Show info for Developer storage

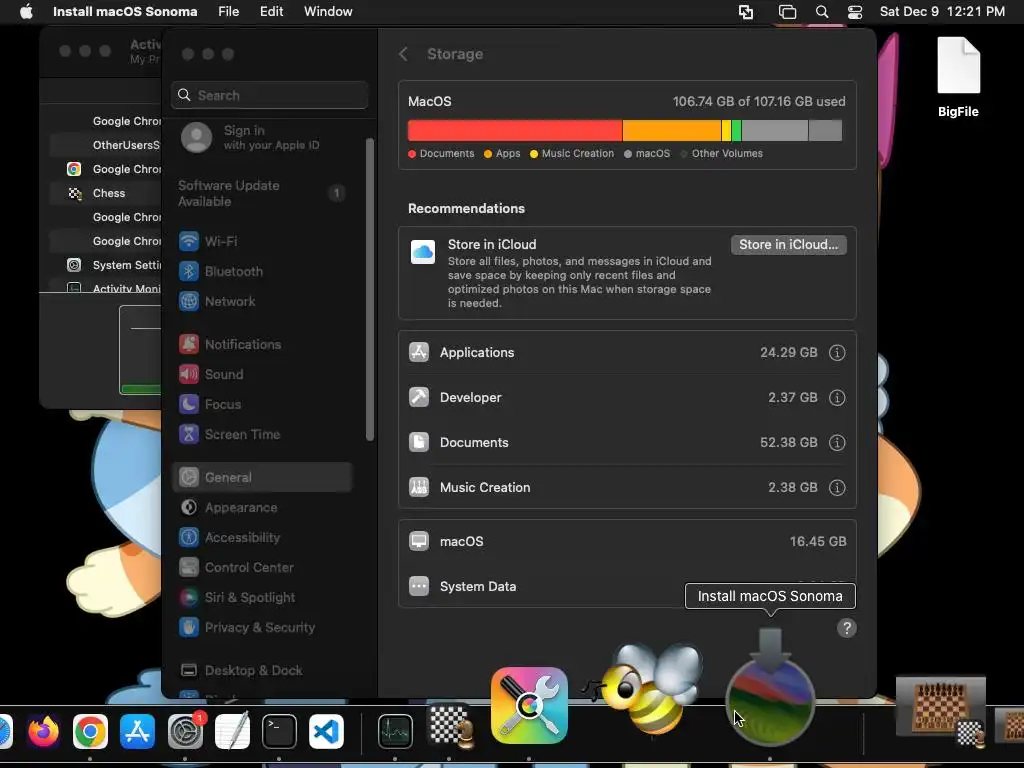coord(837,398)
